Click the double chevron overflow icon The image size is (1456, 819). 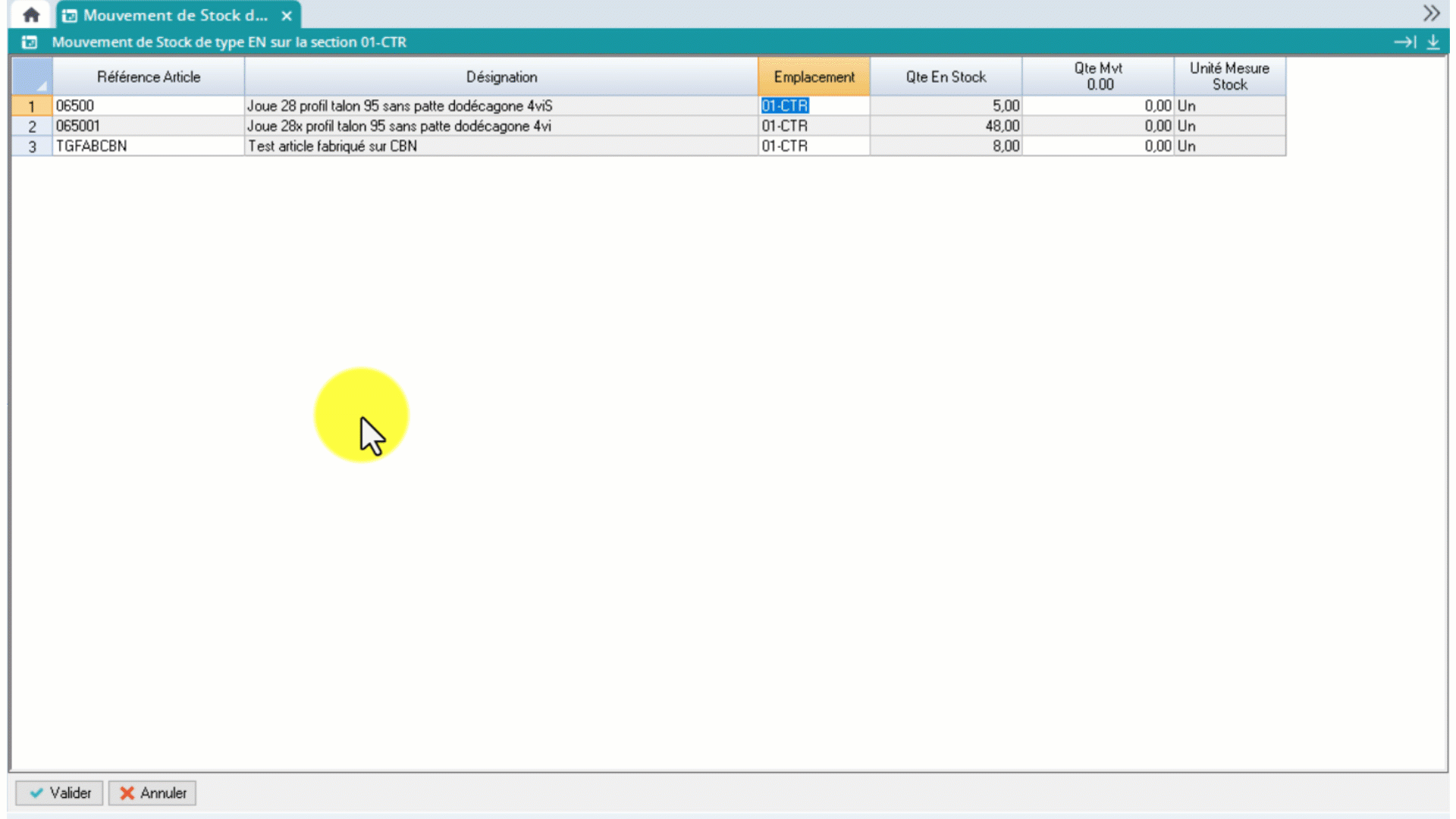tap(1431, 13)
